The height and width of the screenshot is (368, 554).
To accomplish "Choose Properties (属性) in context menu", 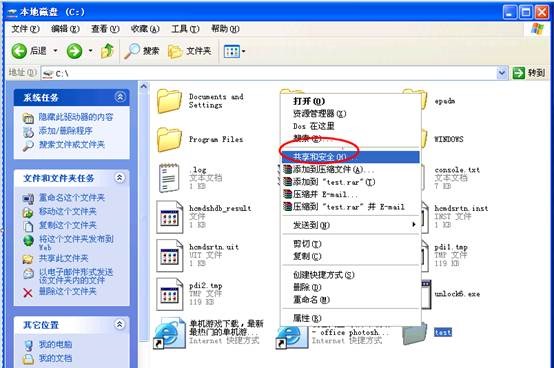I will coord(350,318).
